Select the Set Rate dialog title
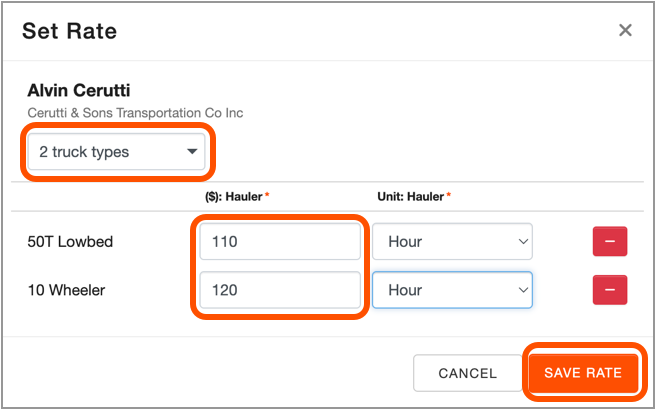656x410 pixels. click(69, 31)
